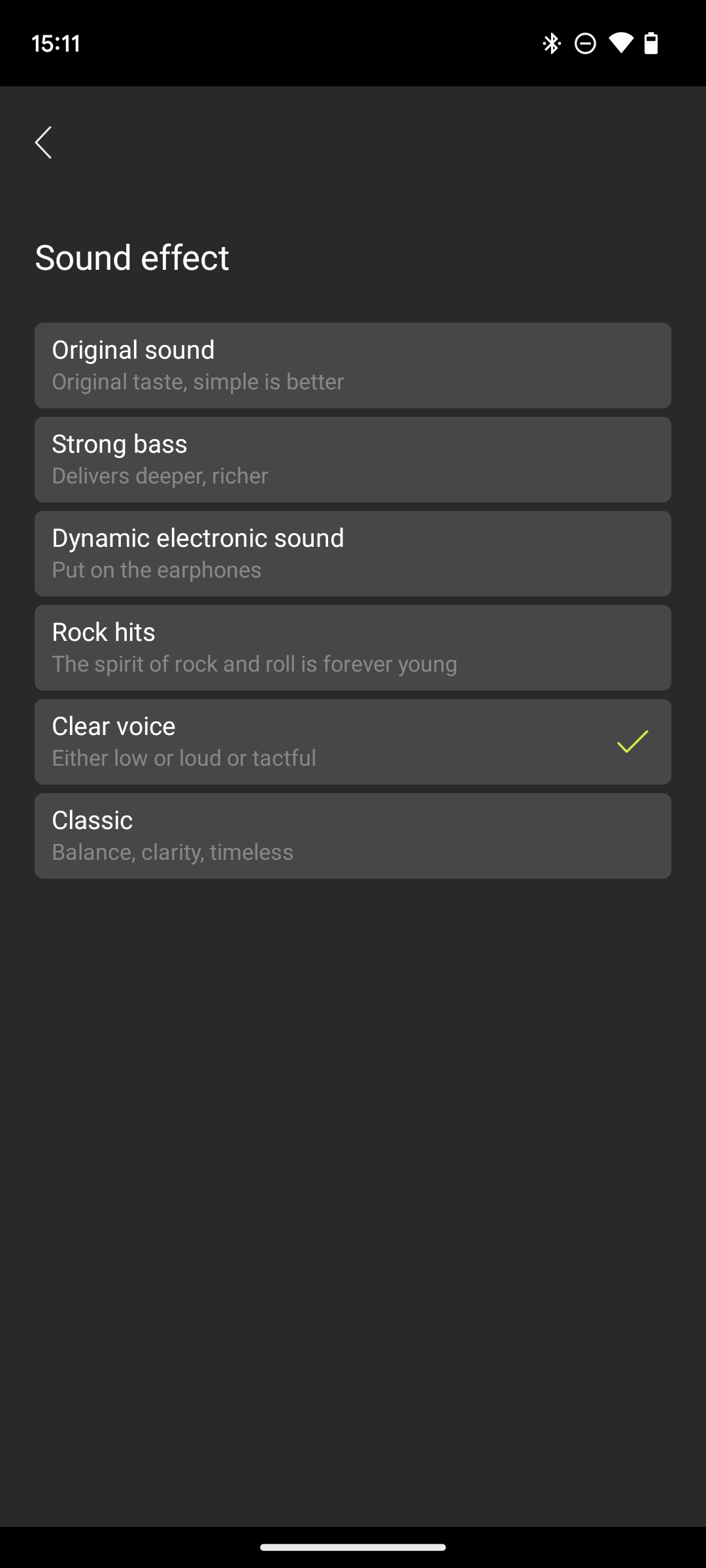Tap the Do Not Disturb status icon
706x1568 pixels.
585,44
